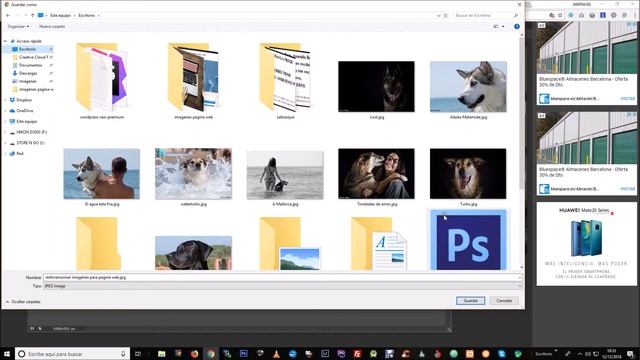Click the Buscar en Escritorio search field
This screenshot has height=360, width=640.
(x=486, y=16)
